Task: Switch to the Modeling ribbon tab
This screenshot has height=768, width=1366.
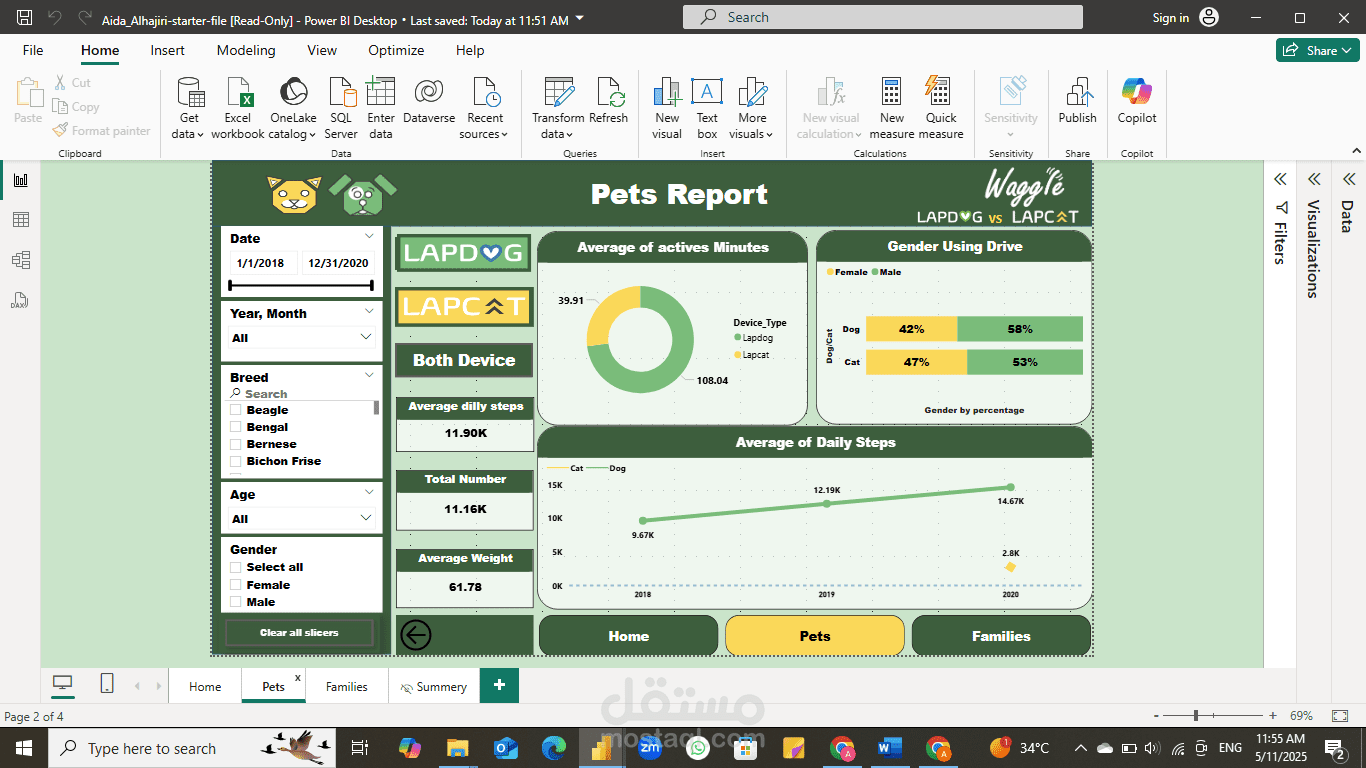Action: 246,50
